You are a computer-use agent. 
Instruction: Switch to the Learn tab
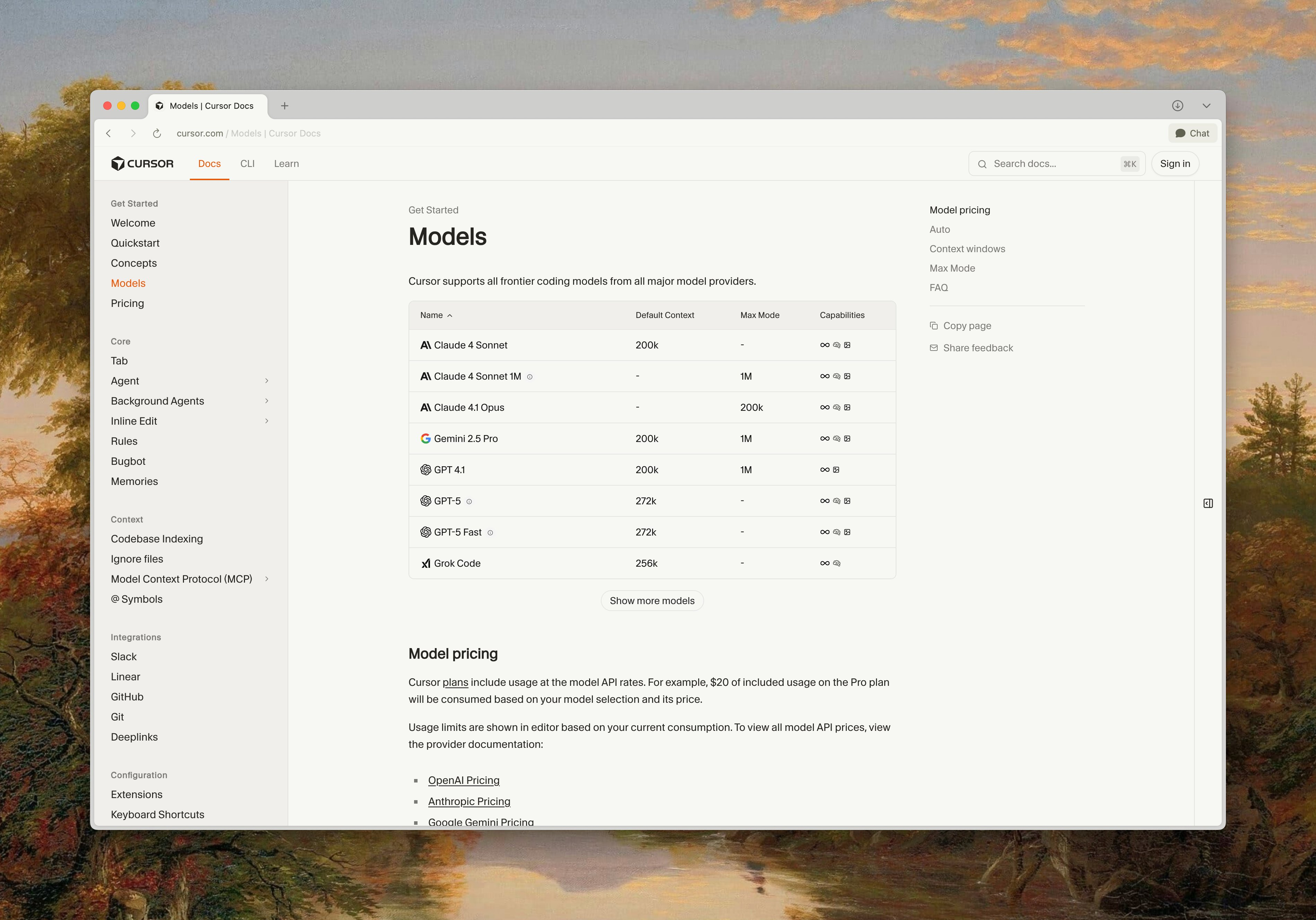[x=286, y=164]
